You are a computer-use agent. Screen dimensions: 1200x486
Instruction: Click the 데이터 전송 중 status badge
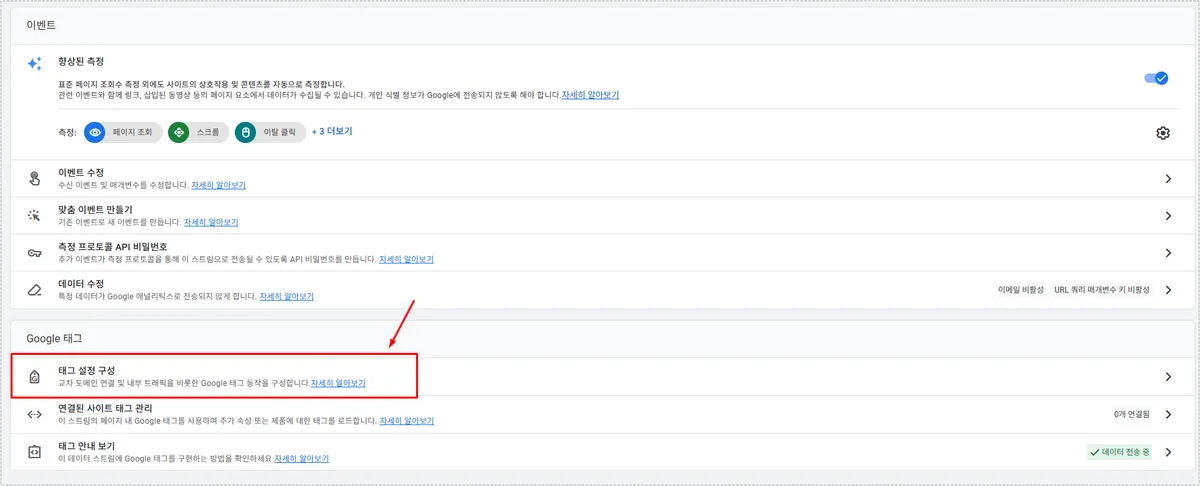coord(1119,452)
